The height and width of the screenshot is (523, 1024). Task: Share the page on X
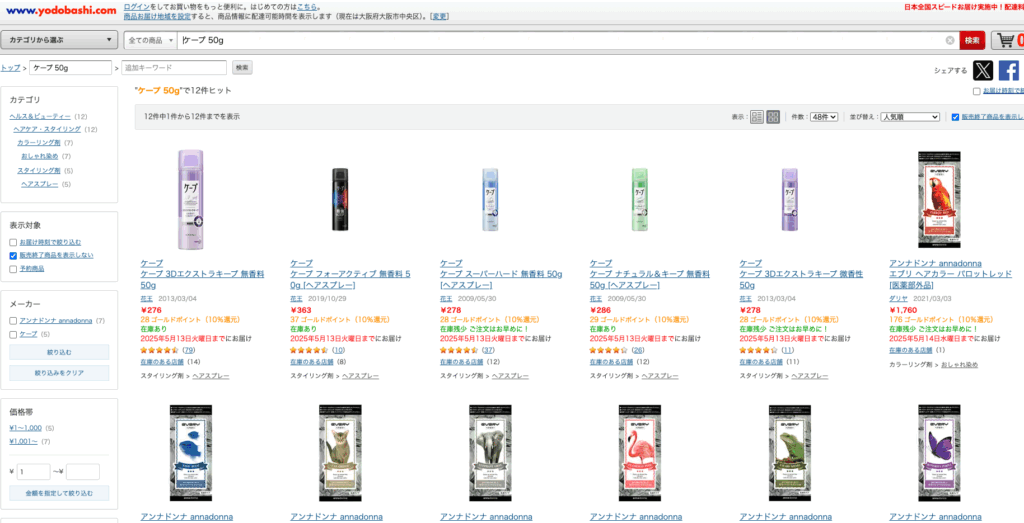point(983,71)
